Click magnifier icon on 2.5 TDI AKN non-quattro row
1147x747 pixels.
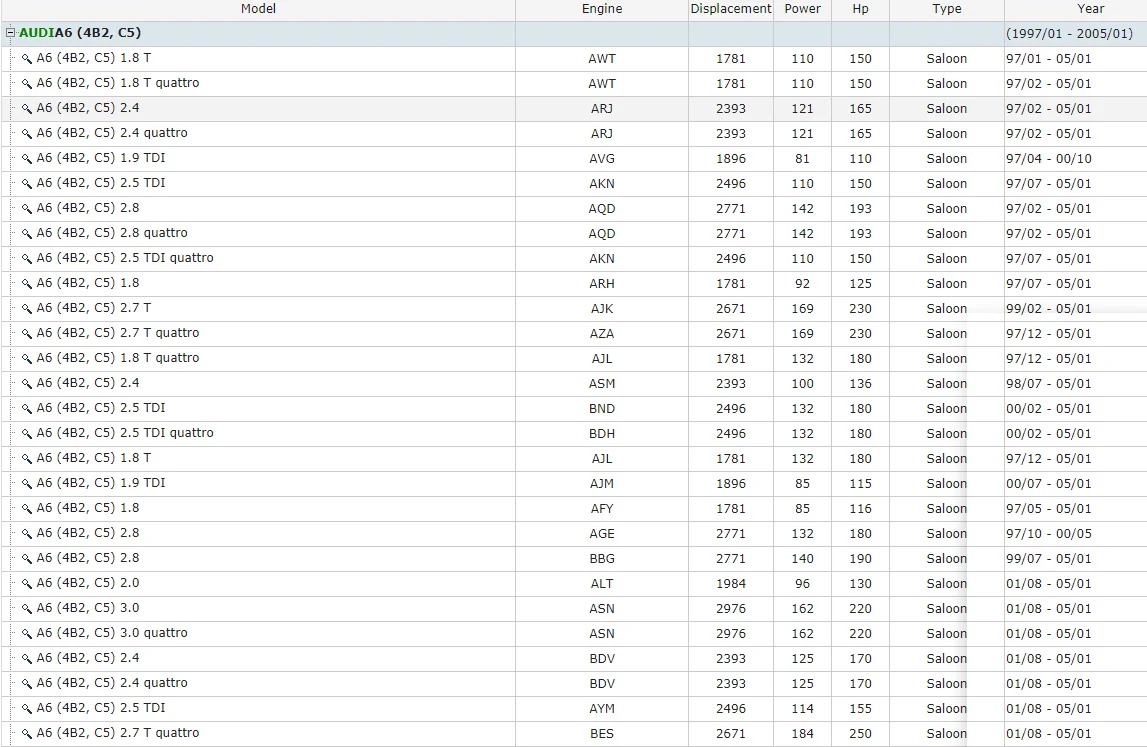(26, 184)
